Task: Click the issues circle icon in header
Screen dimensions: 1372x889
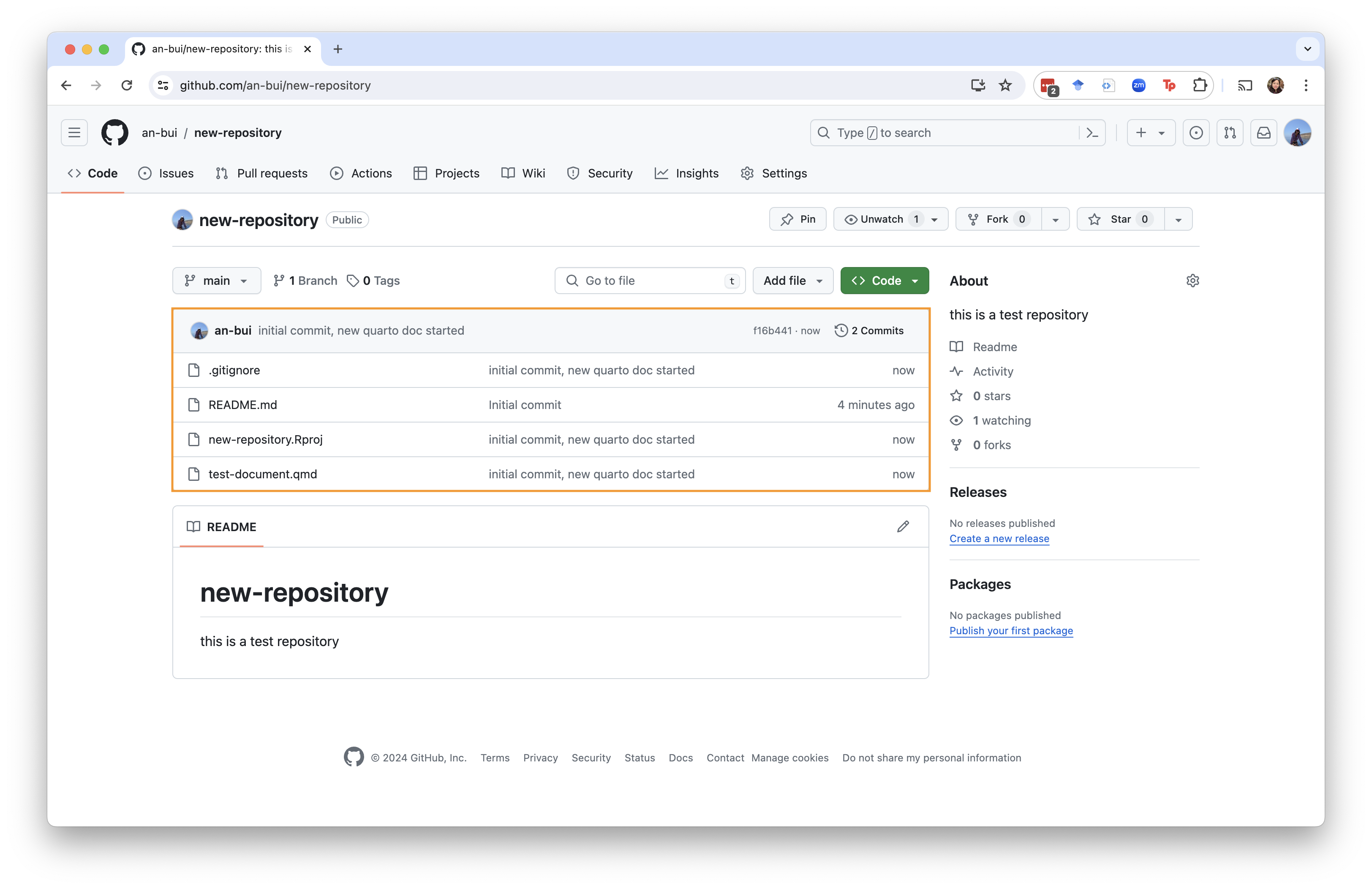Action: point(1196,133)
